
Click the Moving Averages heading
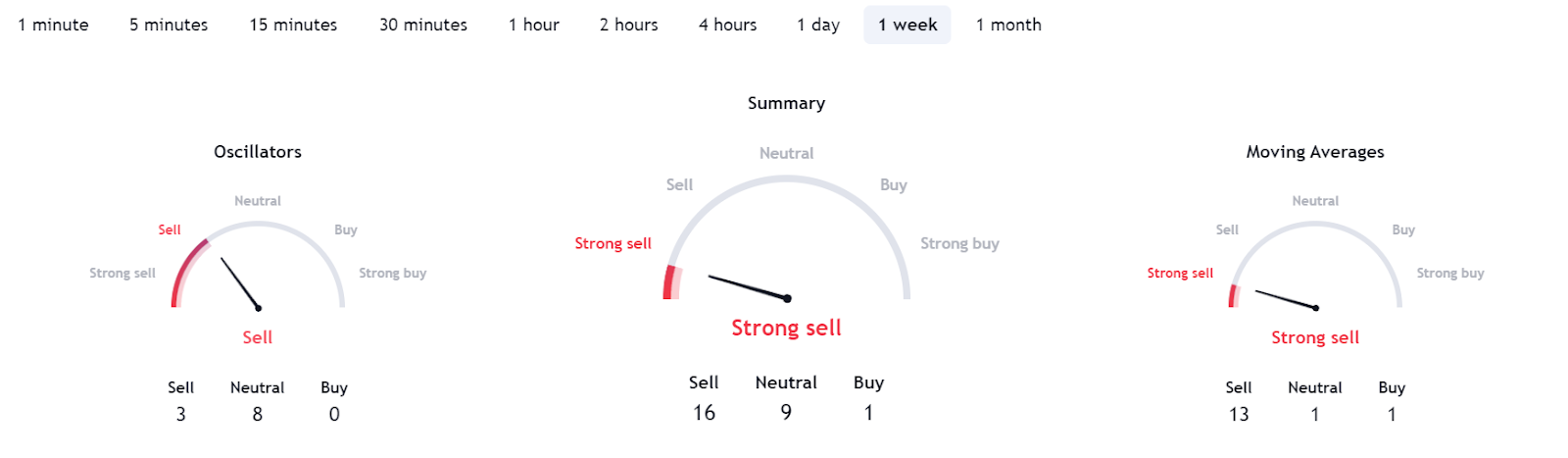(1315, 152)
